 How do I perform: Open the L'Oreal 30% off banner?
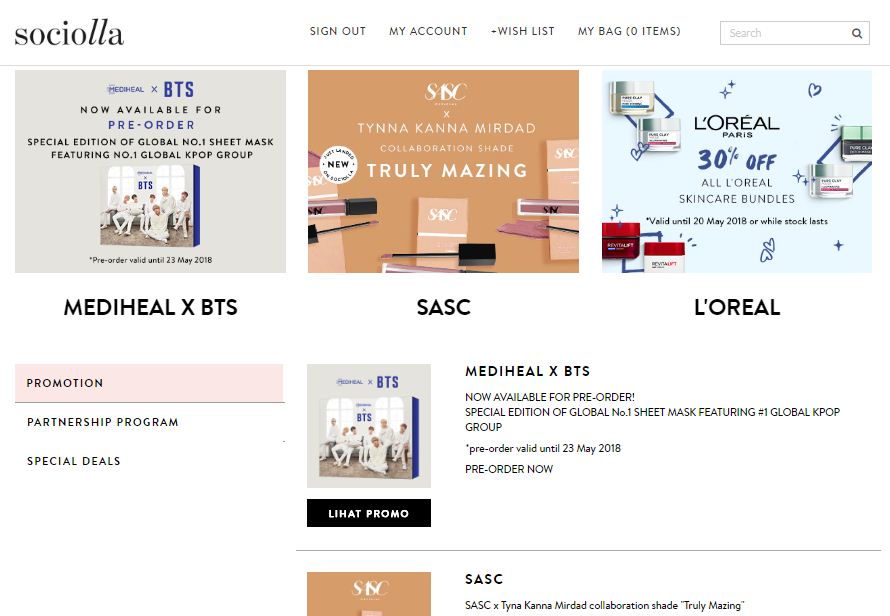(x=737, y=171)
